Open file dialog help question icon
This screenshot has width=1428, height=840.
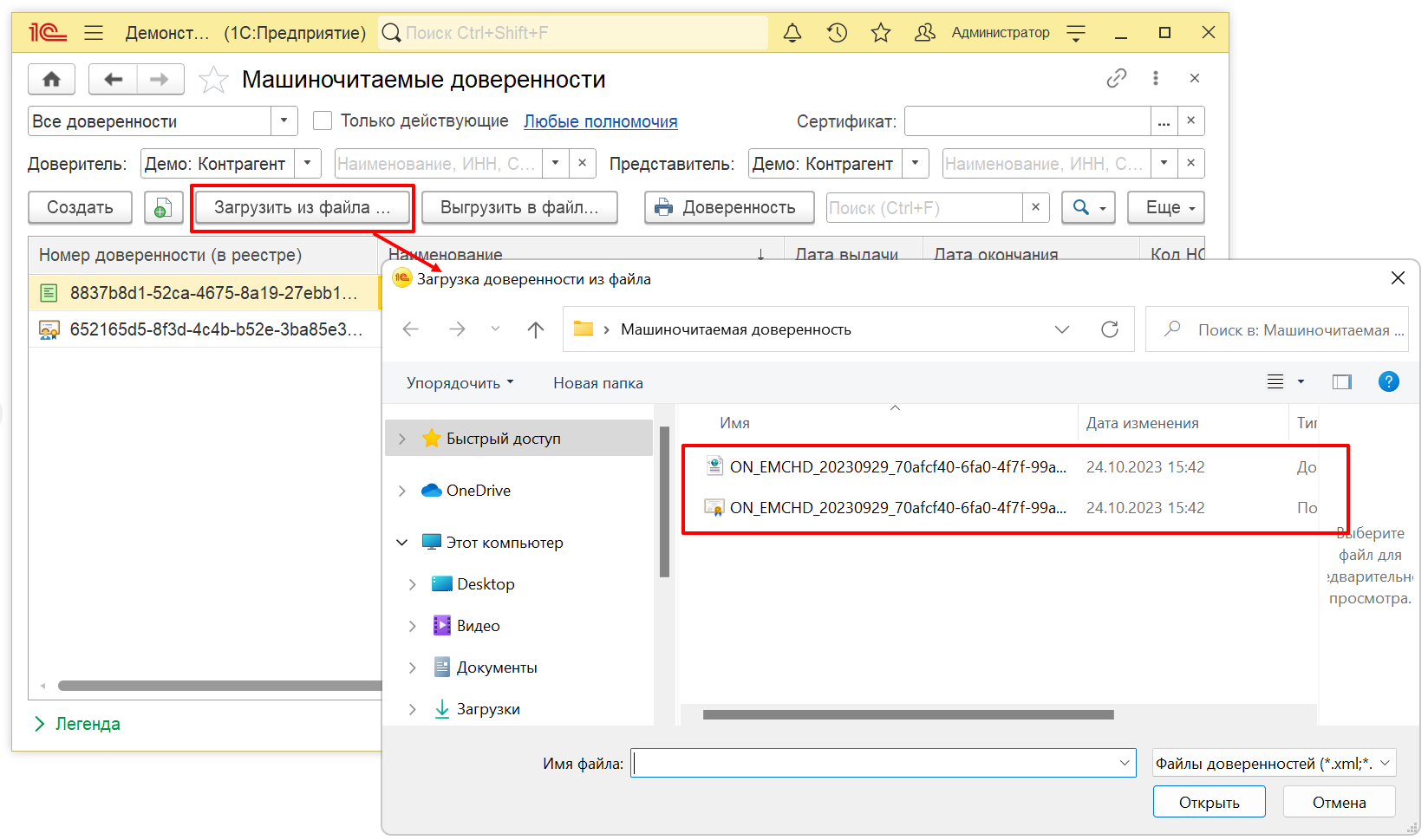(1388, 381)
